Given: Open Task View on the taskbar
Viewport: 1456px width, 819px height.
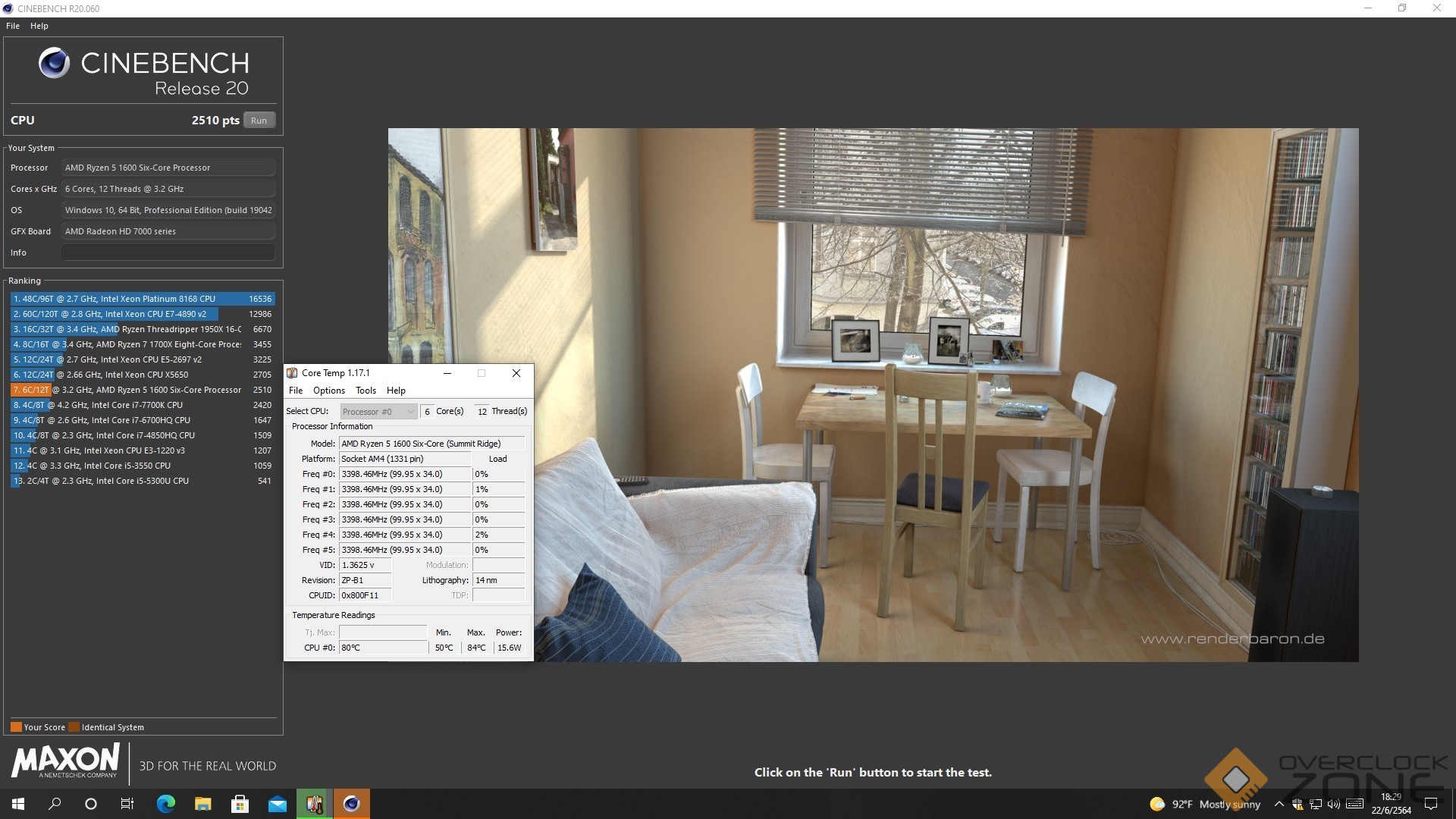Looking at the screenshot, I should tap(127, 804).
